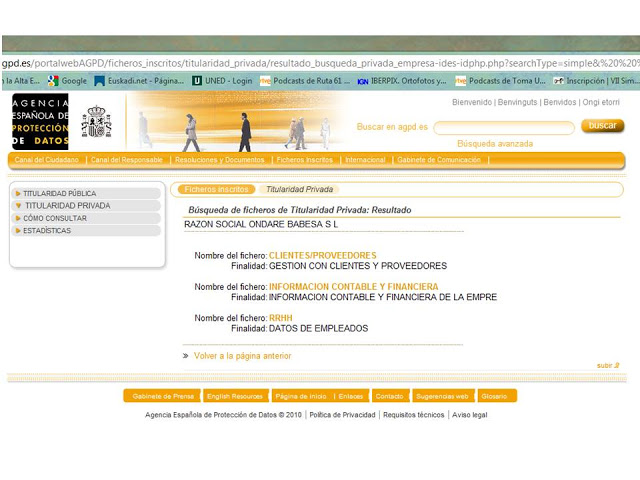Click the 'subir' go-to-top arrow
The image size is (640, 480).
click(x=608, y=366)
